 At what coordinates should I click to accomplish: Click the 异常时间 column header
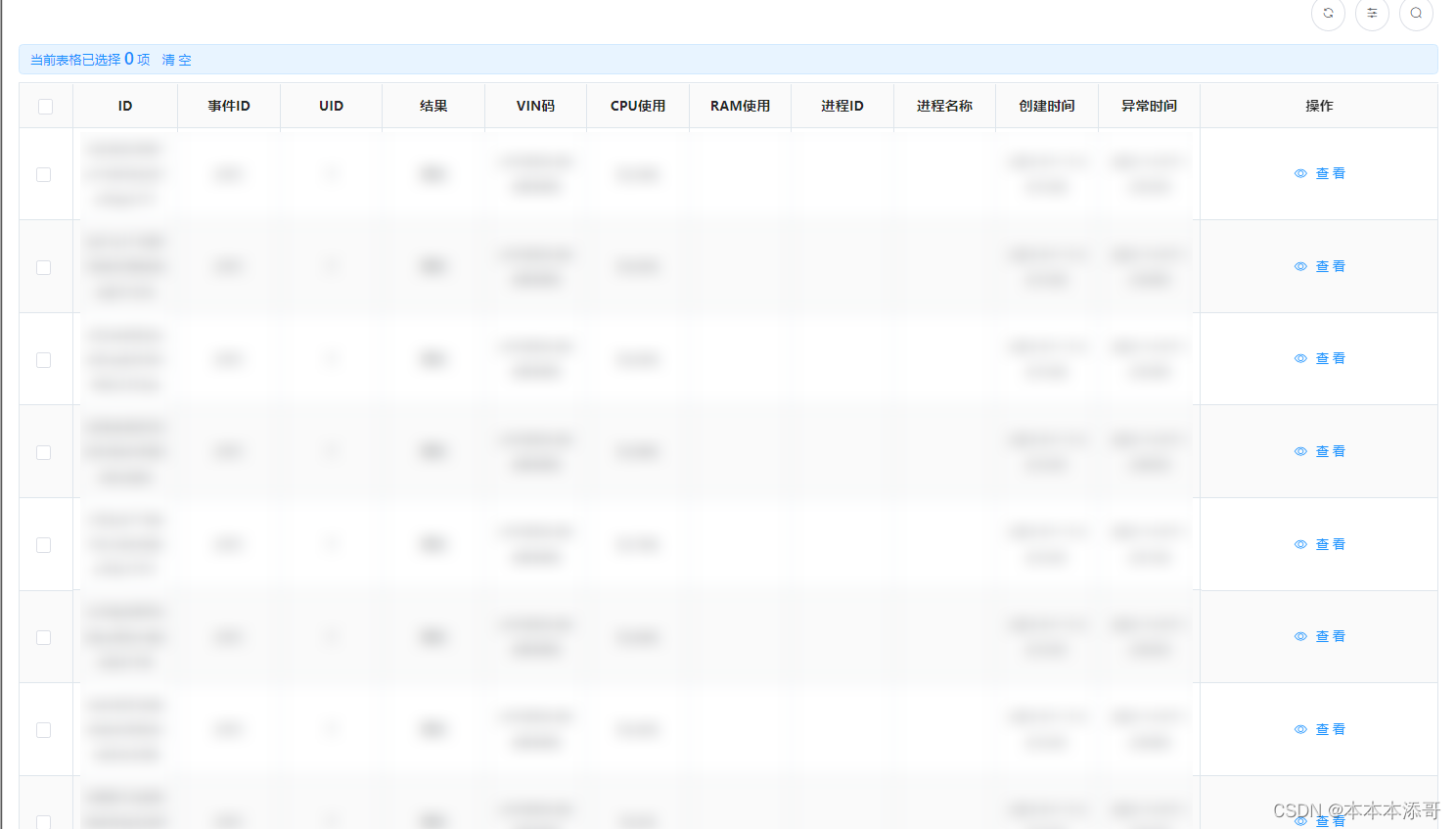pyautogui.click(x=1149, y=106)
